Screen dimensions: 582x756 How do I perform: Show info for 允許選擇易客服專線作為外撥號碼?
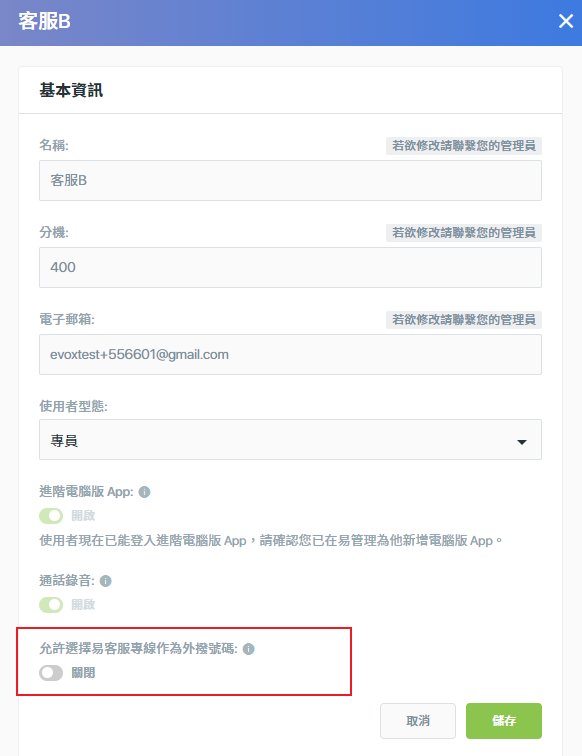point(248,649)
